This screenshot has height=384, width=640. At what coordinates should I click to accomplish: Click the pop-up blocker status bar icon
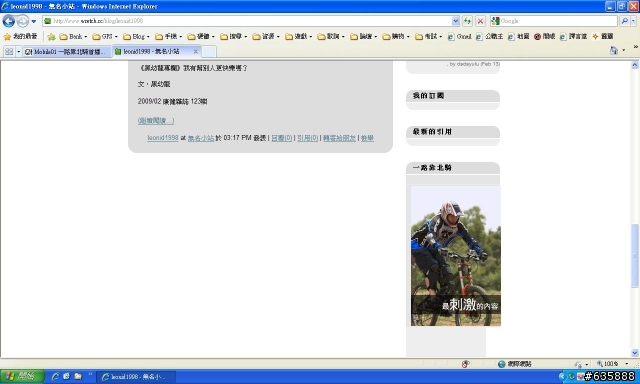tap(465, 364)
